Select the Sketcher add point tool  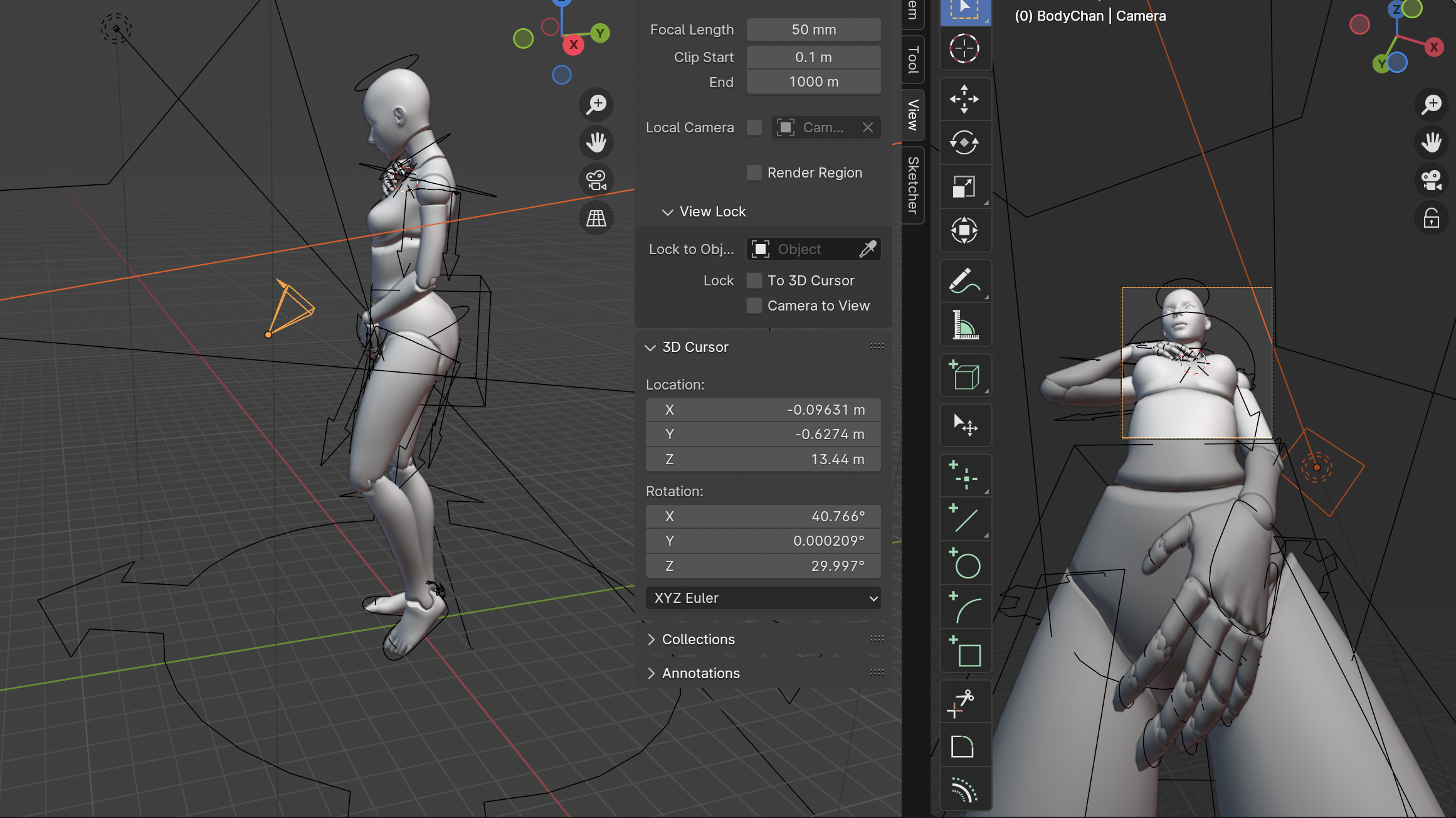[x=964, y=476]
